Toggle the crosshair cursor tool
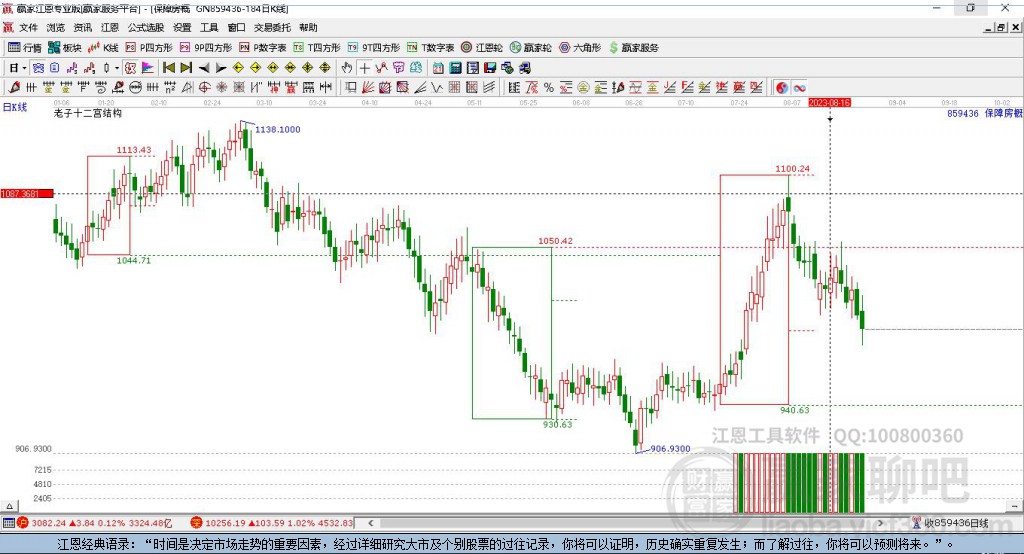 [364, 68]
